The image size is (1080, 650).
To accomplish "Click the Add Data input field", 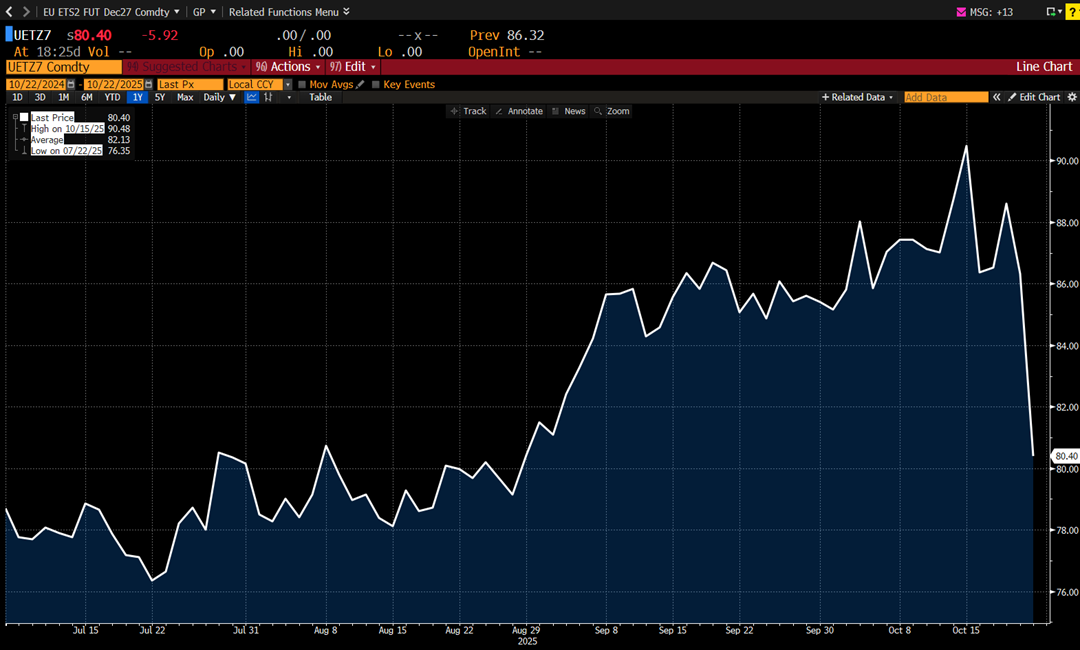I will coord(944,97).
